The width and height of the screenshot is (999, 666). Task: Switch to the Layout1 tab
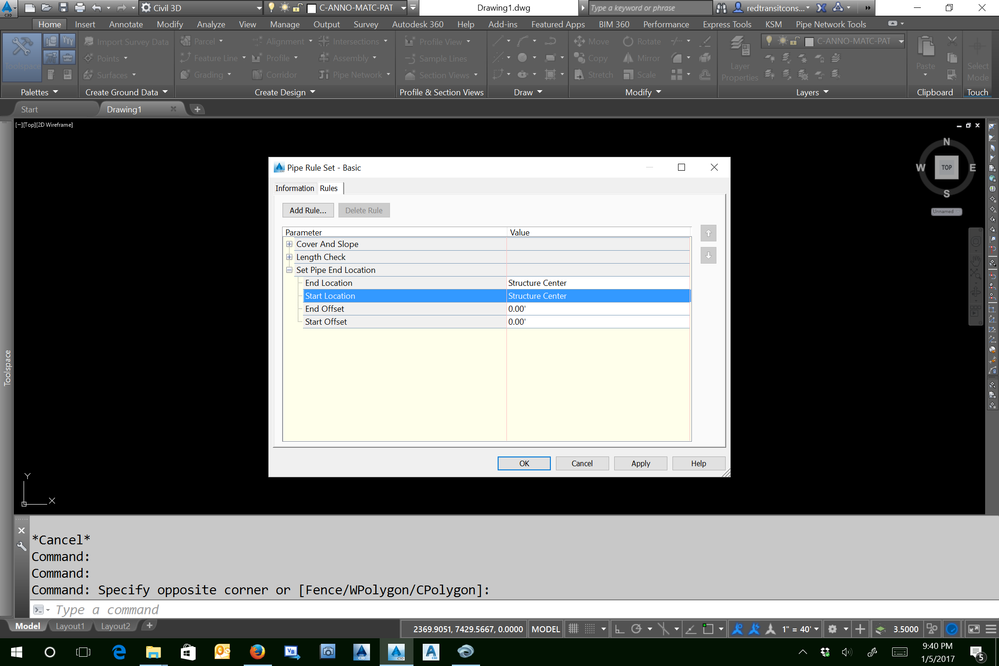(69, 626)
